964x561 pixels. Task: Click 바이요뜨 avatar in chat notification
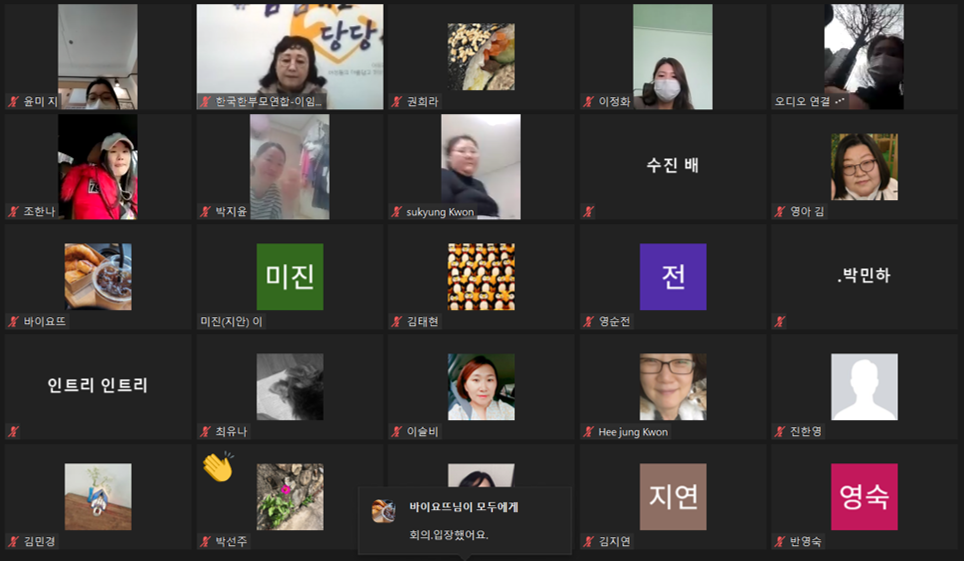[383, 511]
